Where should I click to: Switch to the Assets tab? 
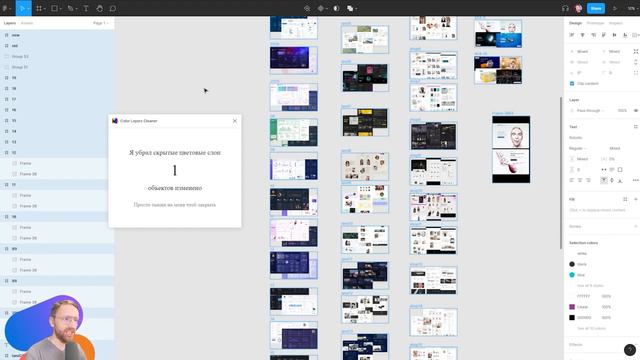27,23
